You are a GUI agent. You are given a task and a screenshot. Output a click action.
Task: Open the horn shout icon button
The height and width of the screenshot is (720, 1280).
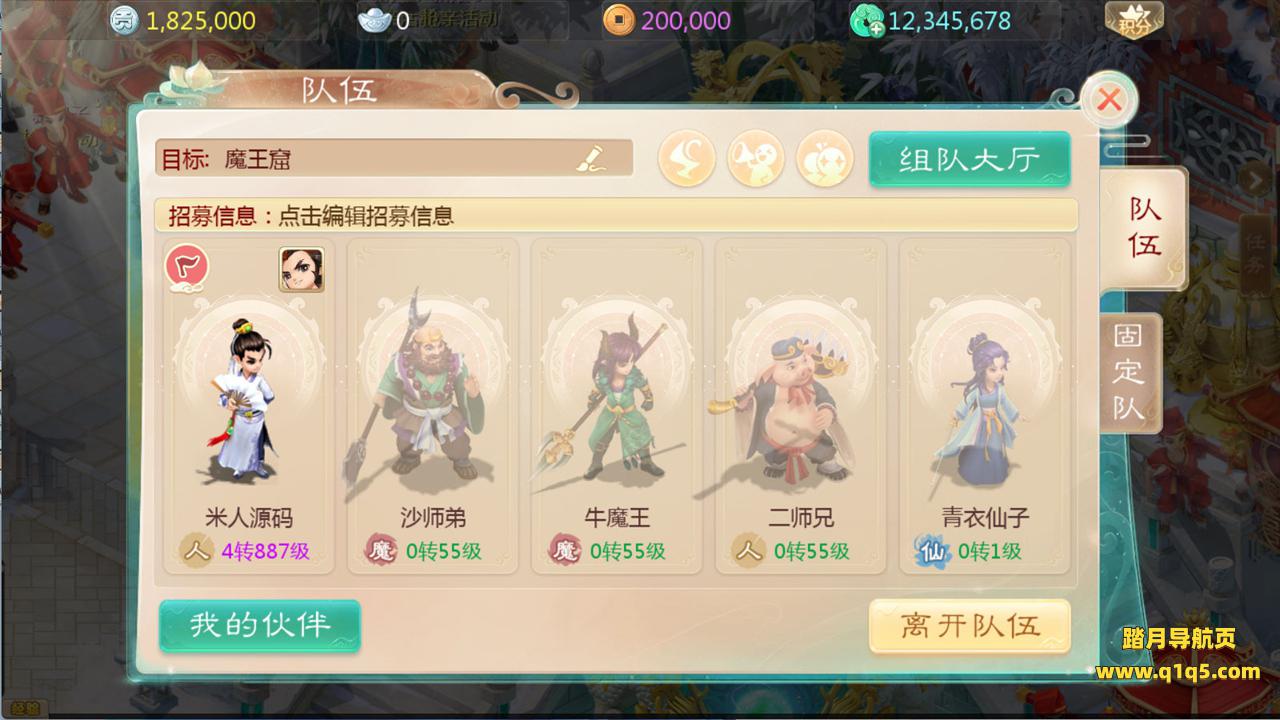click(x=756, y=159)
